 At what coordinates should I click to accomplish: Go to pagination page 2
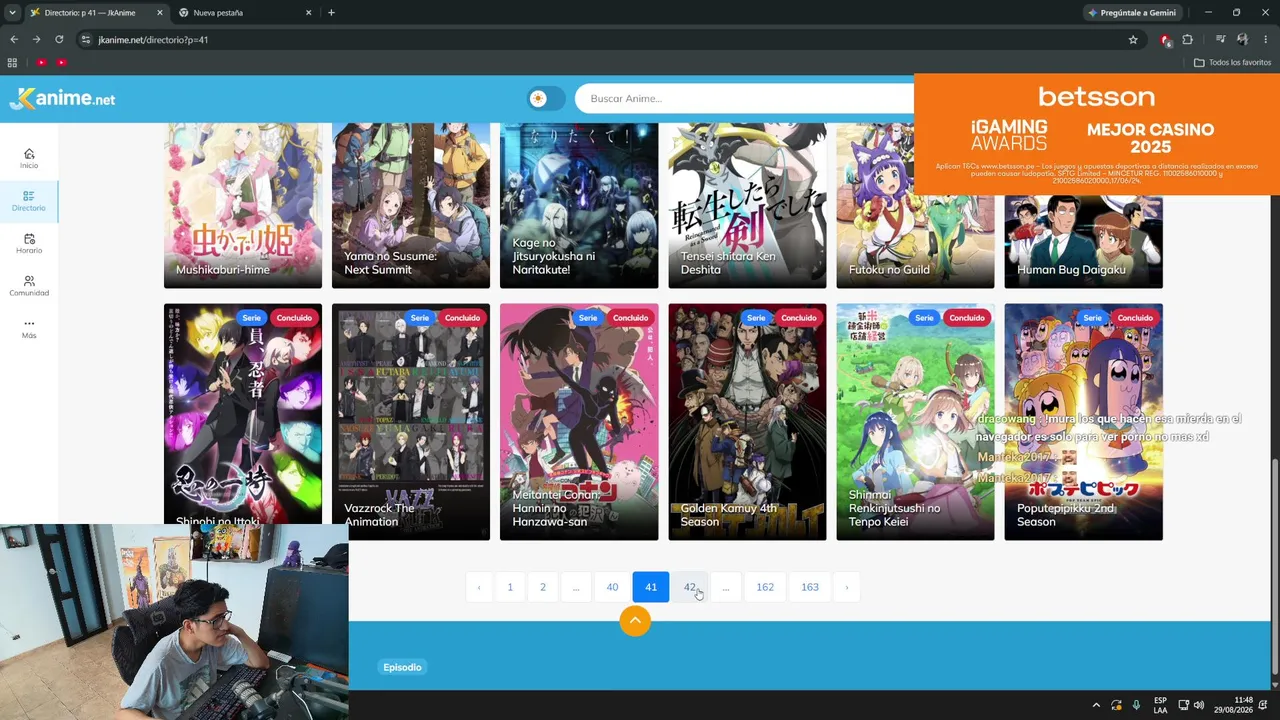pos(543,587)
